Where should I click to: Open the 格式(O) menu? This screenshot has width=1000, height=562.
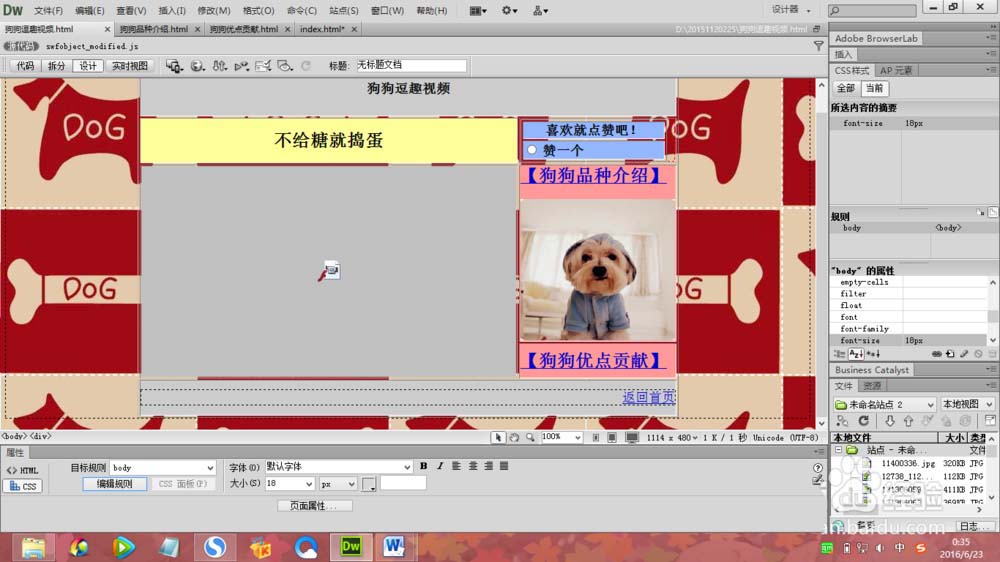pyautogui.click(x=258, y=10)
